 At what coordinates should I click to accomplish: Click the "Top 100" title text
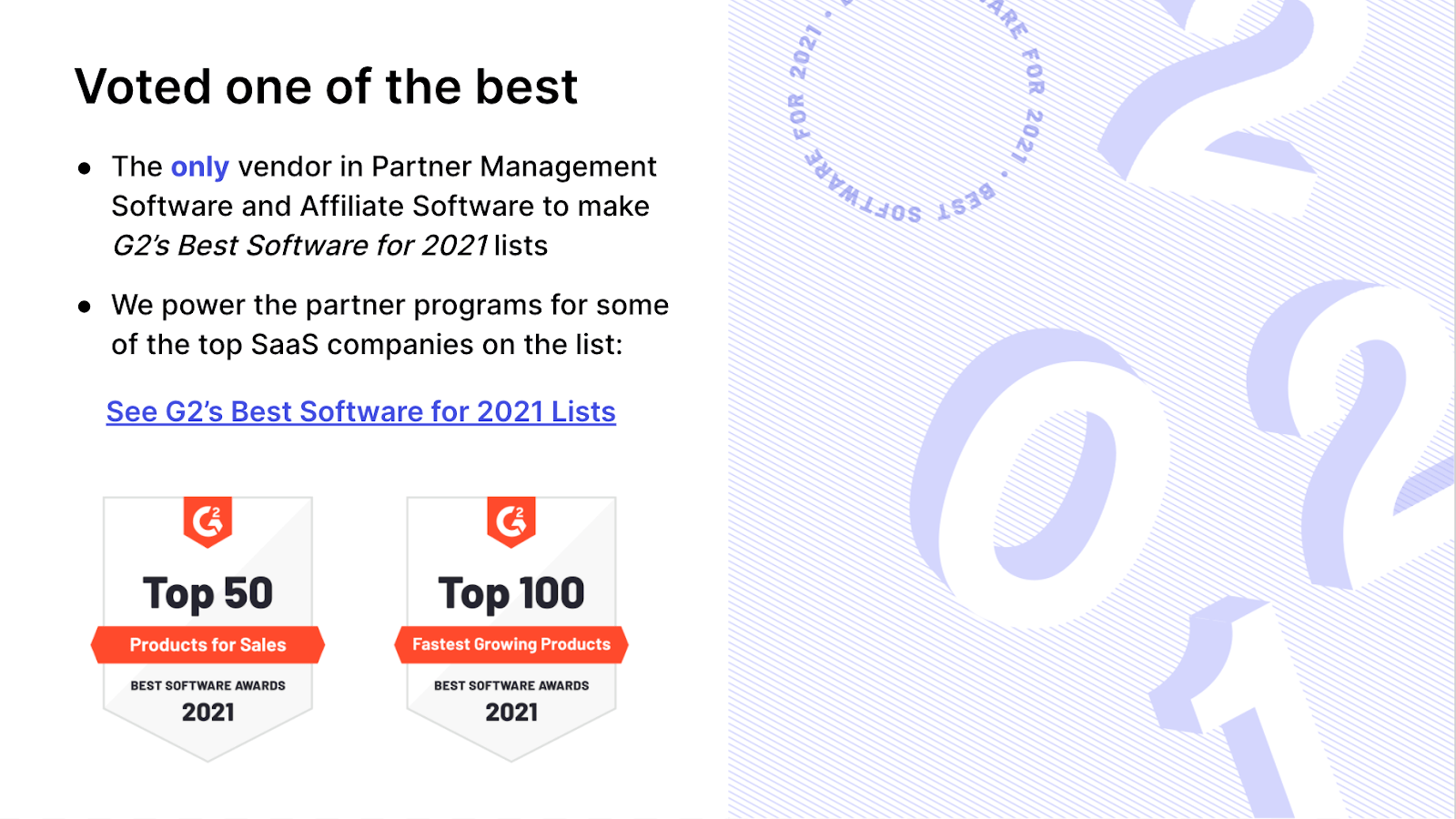[511, 594]
